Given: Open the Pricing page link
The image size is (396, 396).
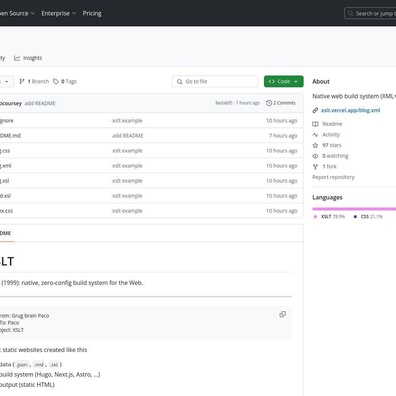Looking at the screenshot, I should pos(92,13).
